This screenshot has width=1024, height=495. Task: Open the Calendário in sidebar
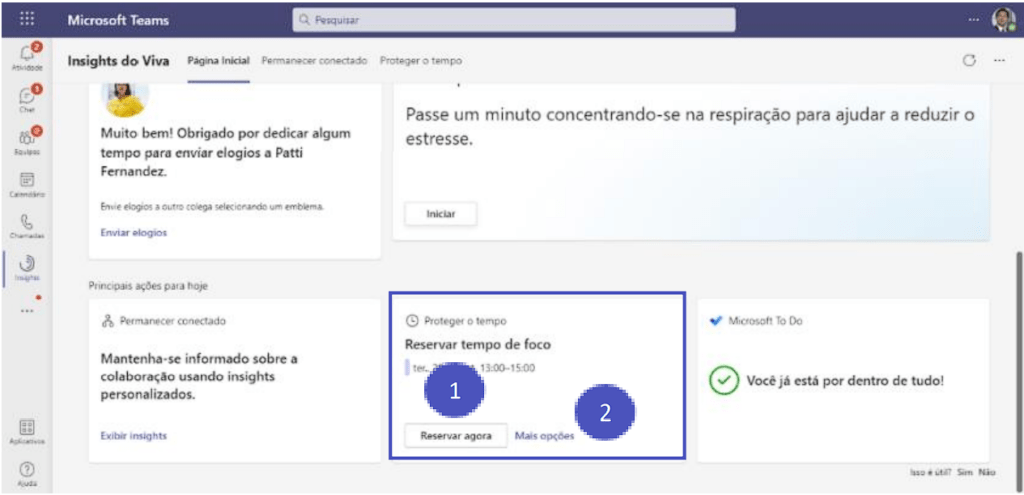(x=27, y=185)
